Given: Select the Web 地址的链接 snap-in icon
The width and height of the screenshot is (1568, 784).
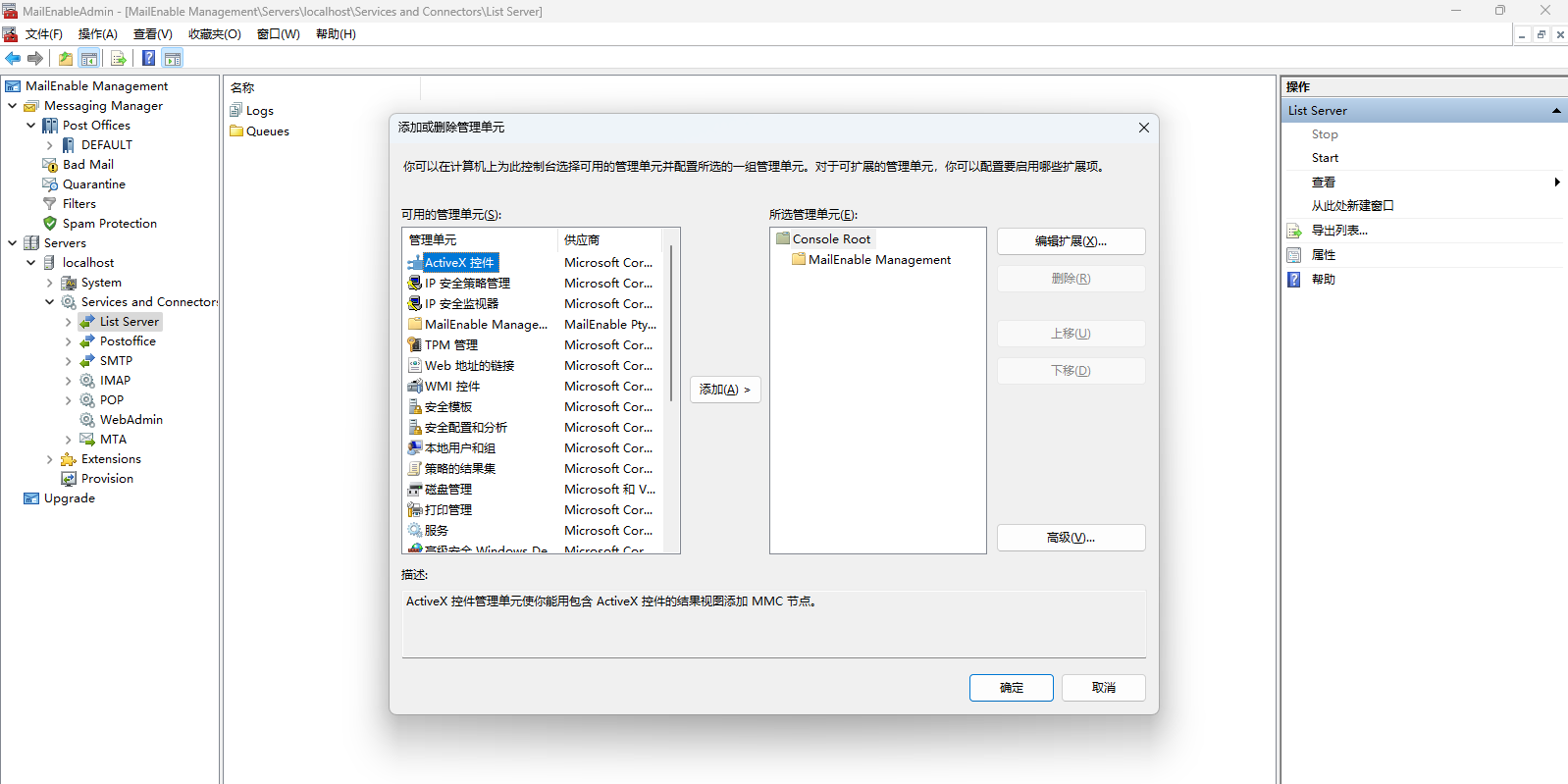Looking at the screenshot, I should [415, 366].
